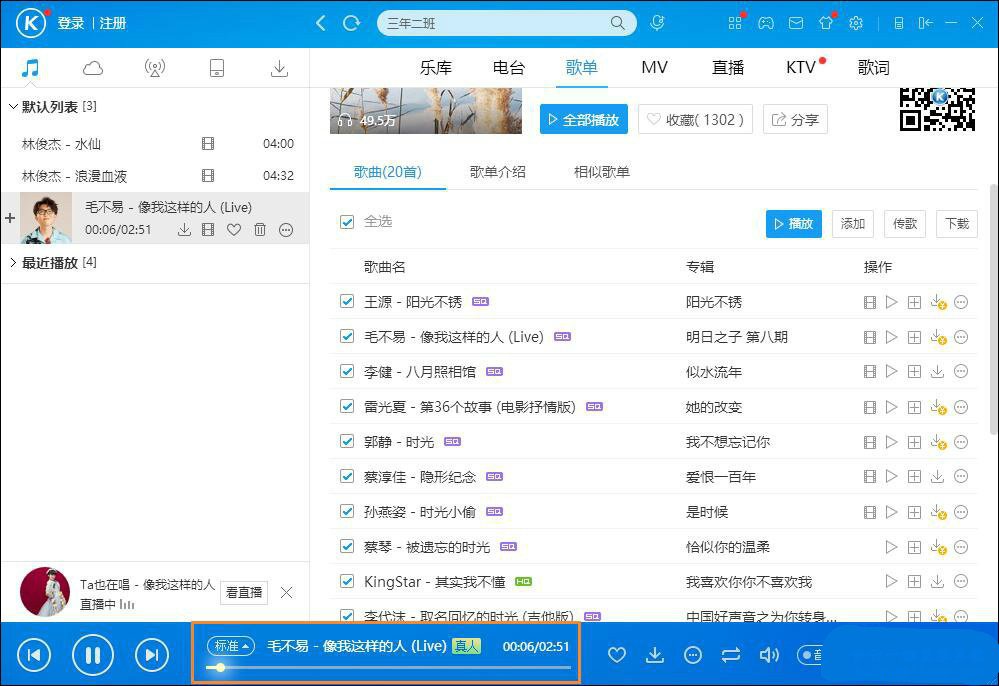Expand the 最近播放 list

tap(14, 262)
